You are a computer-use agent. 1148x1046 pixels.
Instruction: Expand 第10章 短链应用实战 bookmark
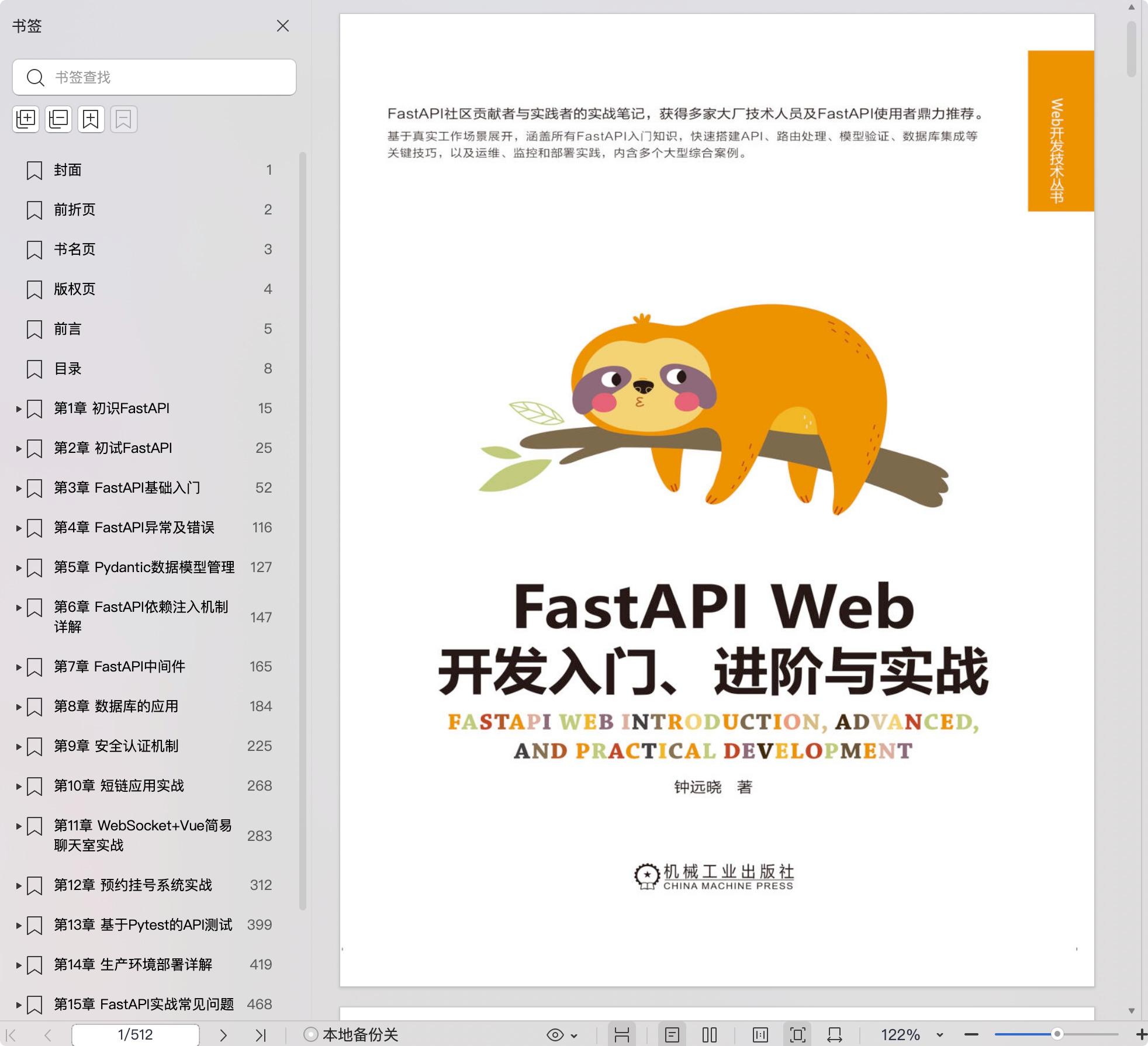tap(19, 787)
